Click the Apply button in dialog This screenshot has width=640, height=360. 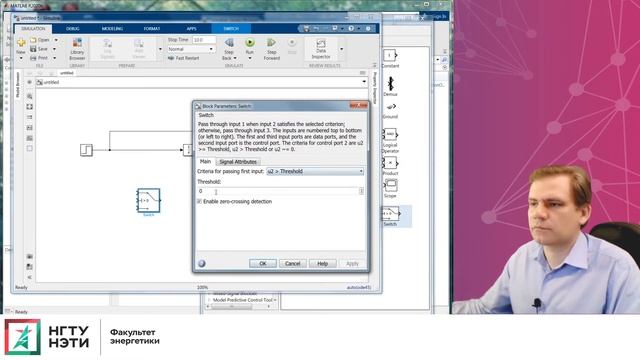coord(352,264)
